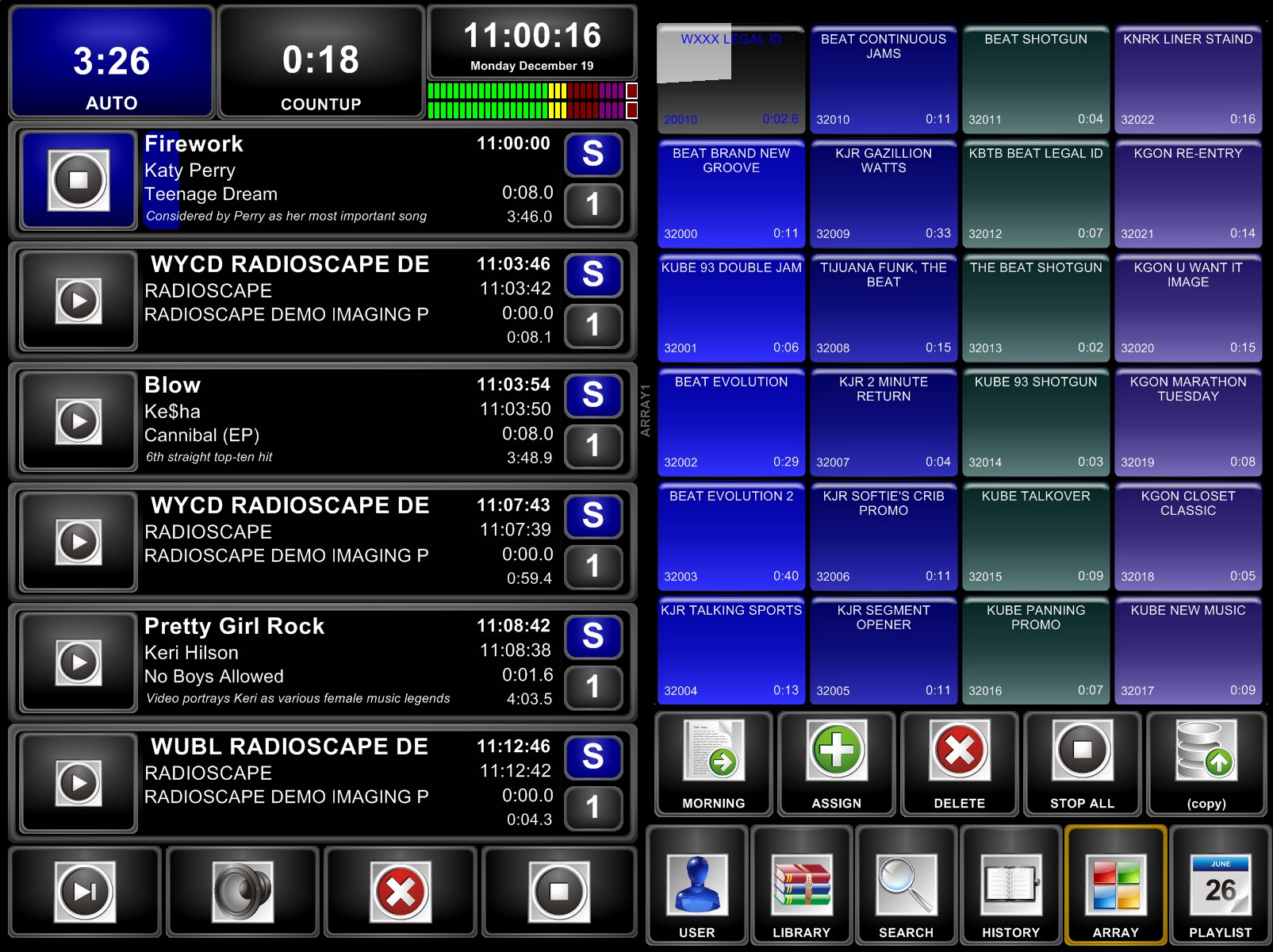Viewport: 1273px width, 952px height.
Task: Click the ASSIGN plus icon
Action: (837, 764)
